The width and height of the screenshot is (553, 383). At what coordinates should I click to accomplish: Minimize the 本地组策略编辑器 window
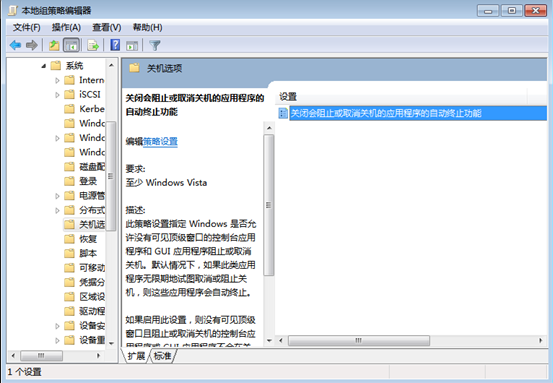[x=488, y=11]
